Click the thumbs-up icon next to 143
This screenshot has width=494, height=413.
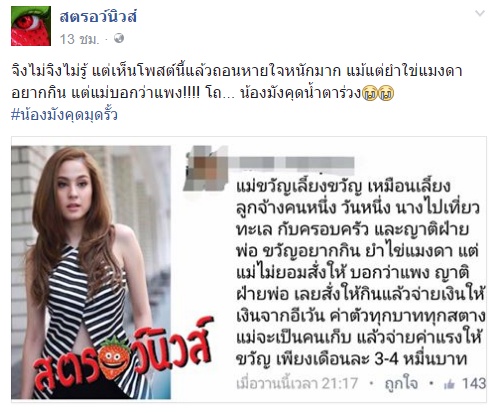449,384
